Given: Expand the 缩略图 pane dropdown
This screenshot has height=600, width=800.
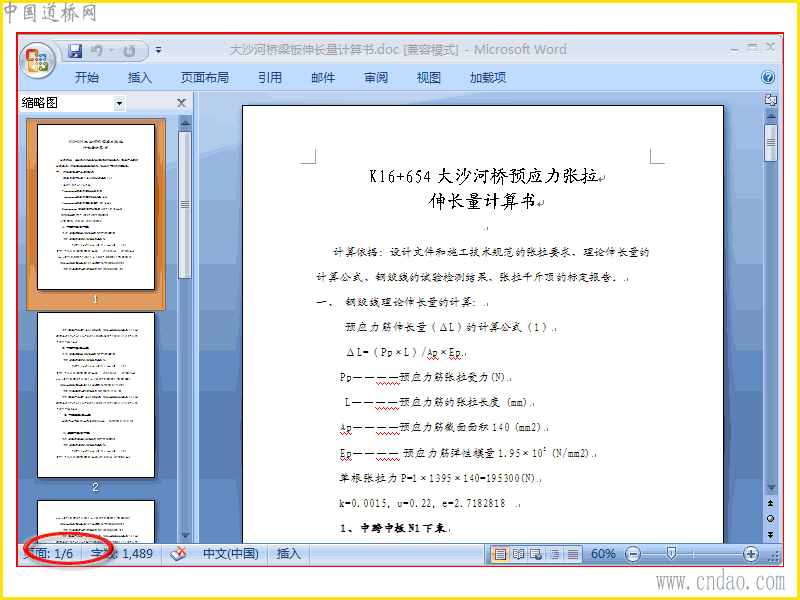Looking at the screenshot, I should coord(119,103).
